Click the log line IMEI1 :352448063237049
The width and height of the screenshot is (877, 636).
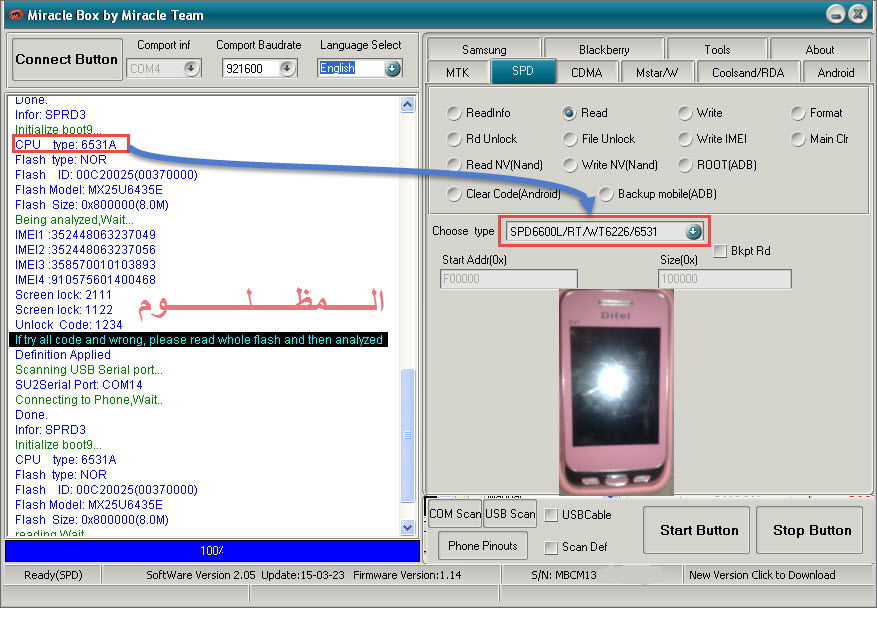click(85, 234)
